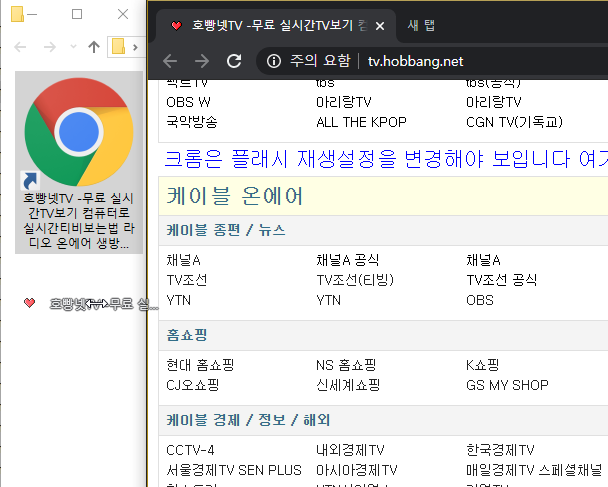Screen dimensions: 608x487
Task: Open Explorer recent locations dropdown
Action: point(73,47)
